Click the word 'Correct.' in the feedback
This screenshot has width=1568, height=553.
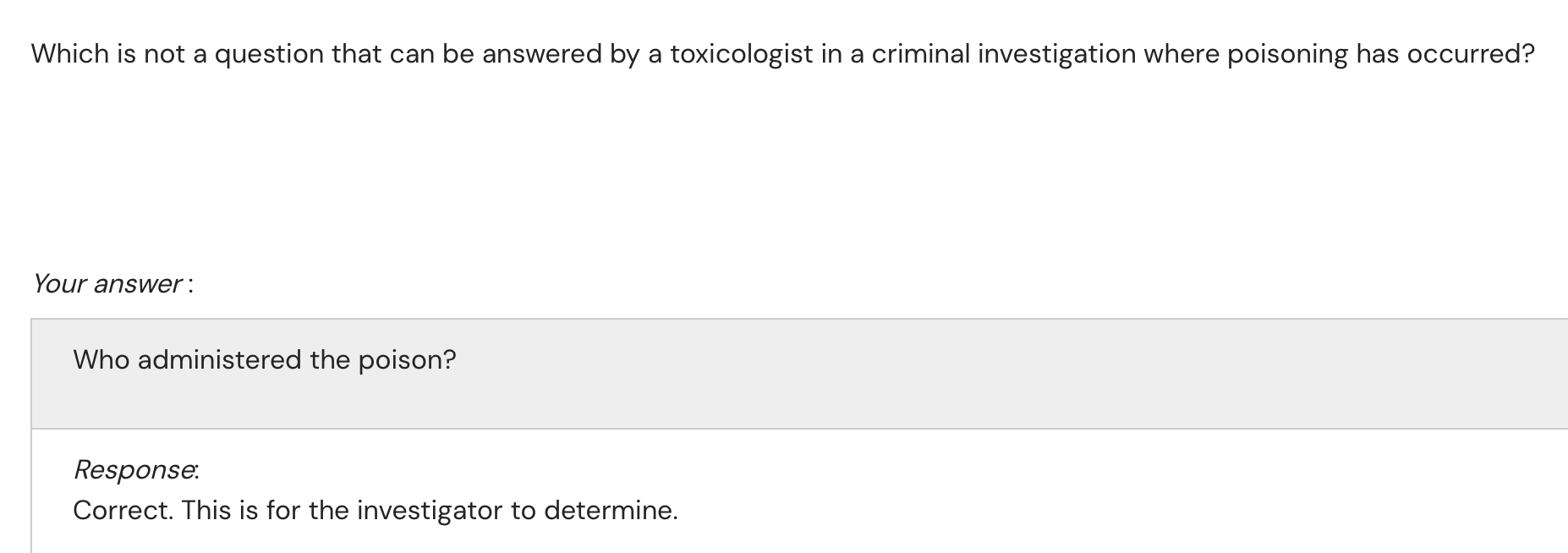click(x=123, y=511)
